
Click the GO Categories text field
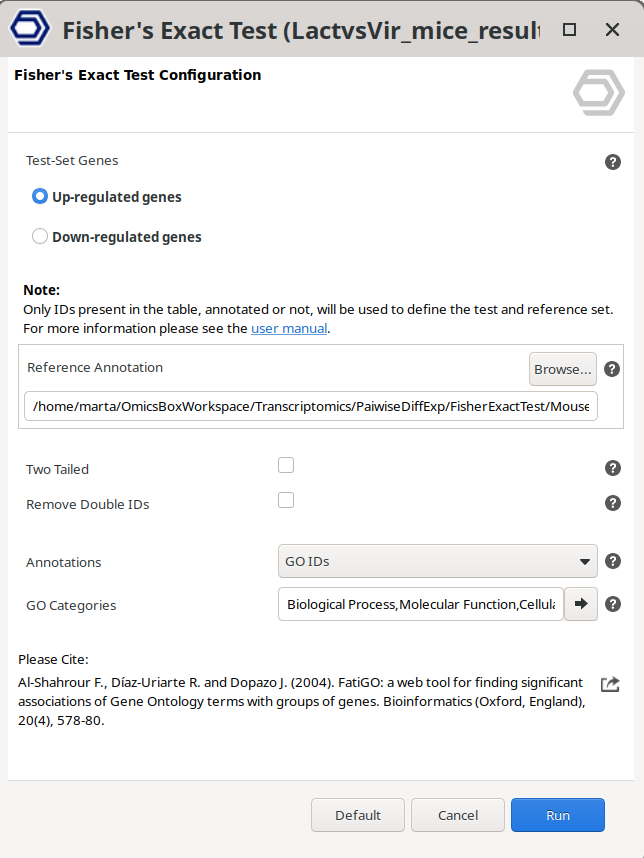pos(420,604)
